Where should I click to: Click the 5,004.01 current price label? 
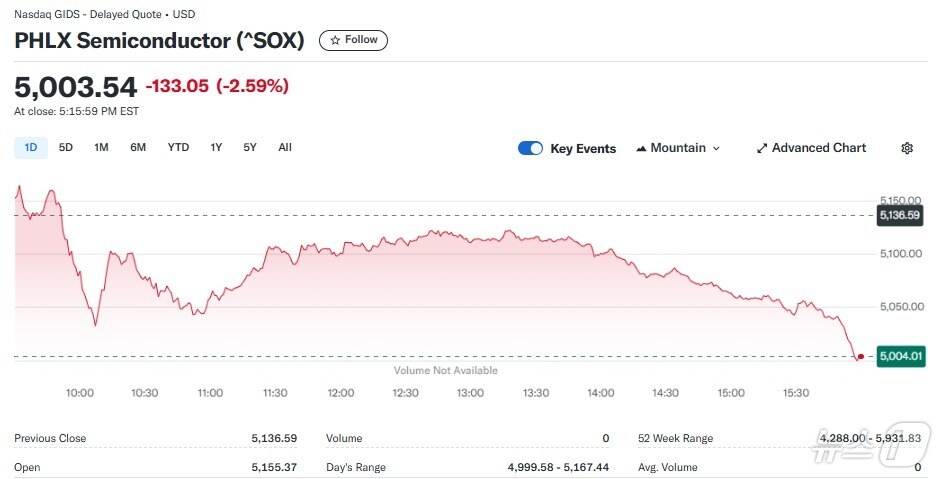[900, 356]
